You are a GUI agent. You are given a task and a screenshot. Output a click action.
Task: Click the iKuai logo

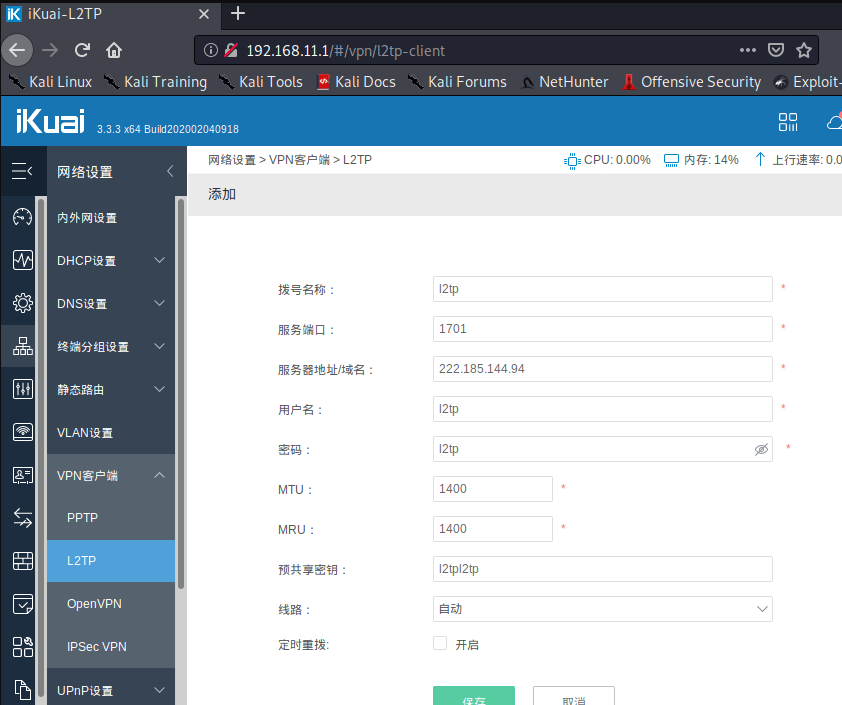(x=50, y=121)
